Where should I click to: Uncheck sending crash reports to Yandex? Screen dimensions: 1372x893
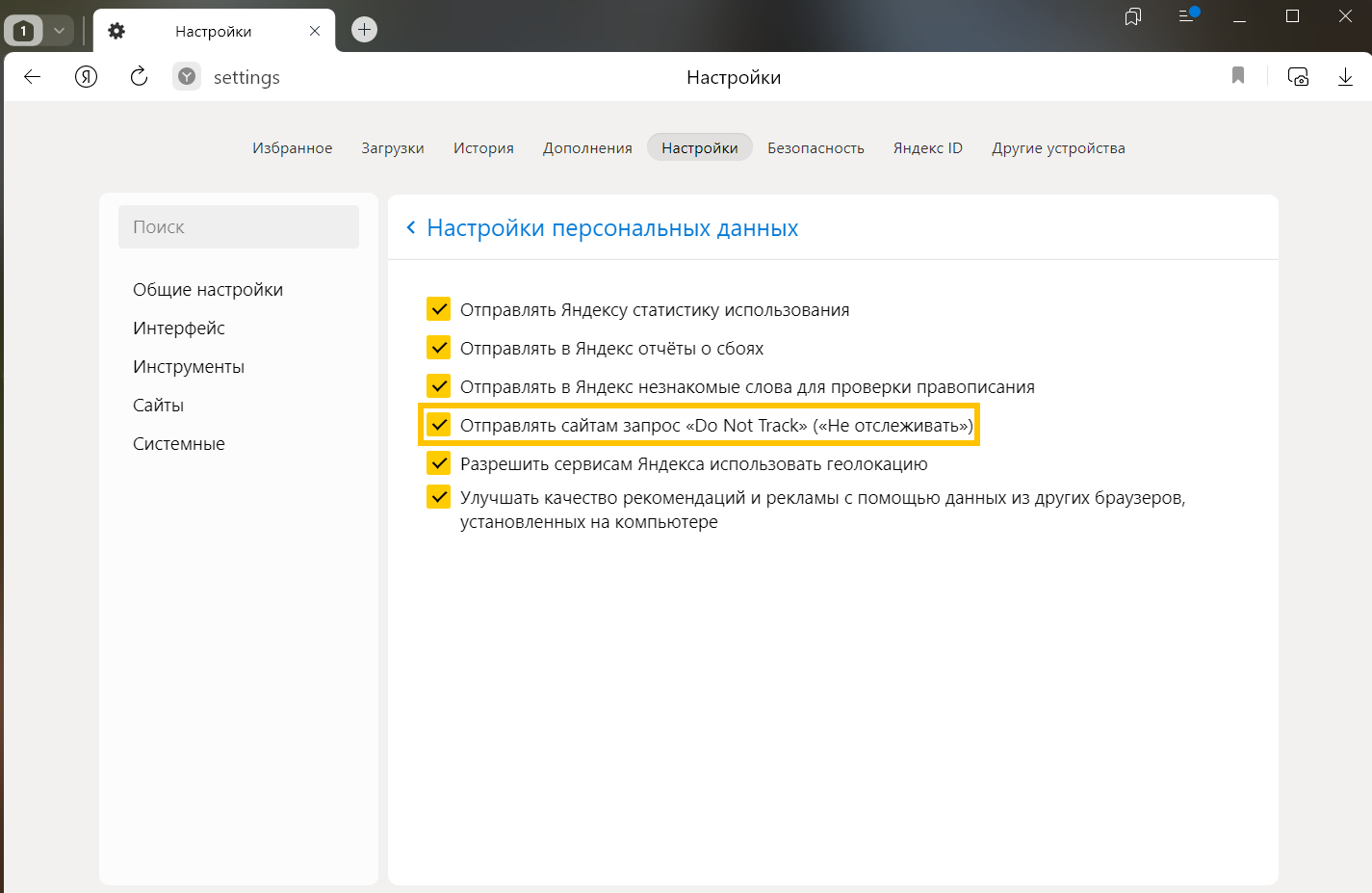pos(439,348)
